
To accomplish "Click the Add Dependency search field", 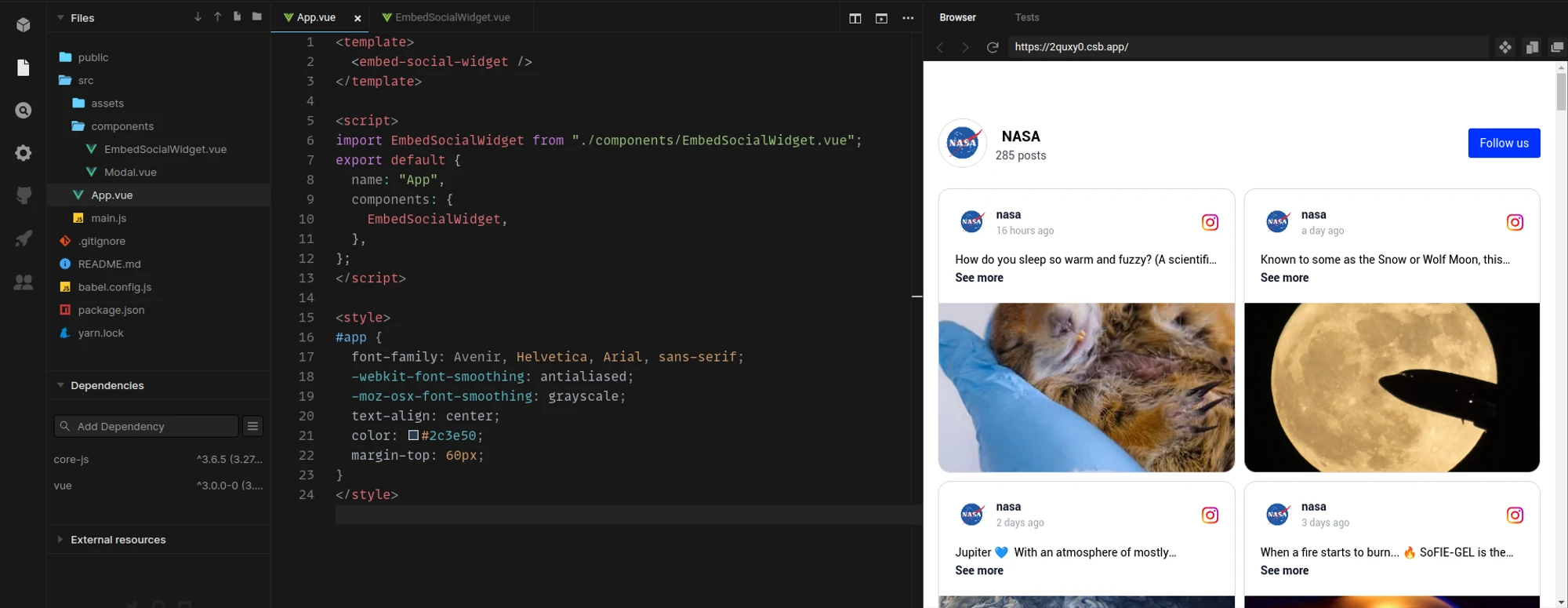I will click(146, 426).
